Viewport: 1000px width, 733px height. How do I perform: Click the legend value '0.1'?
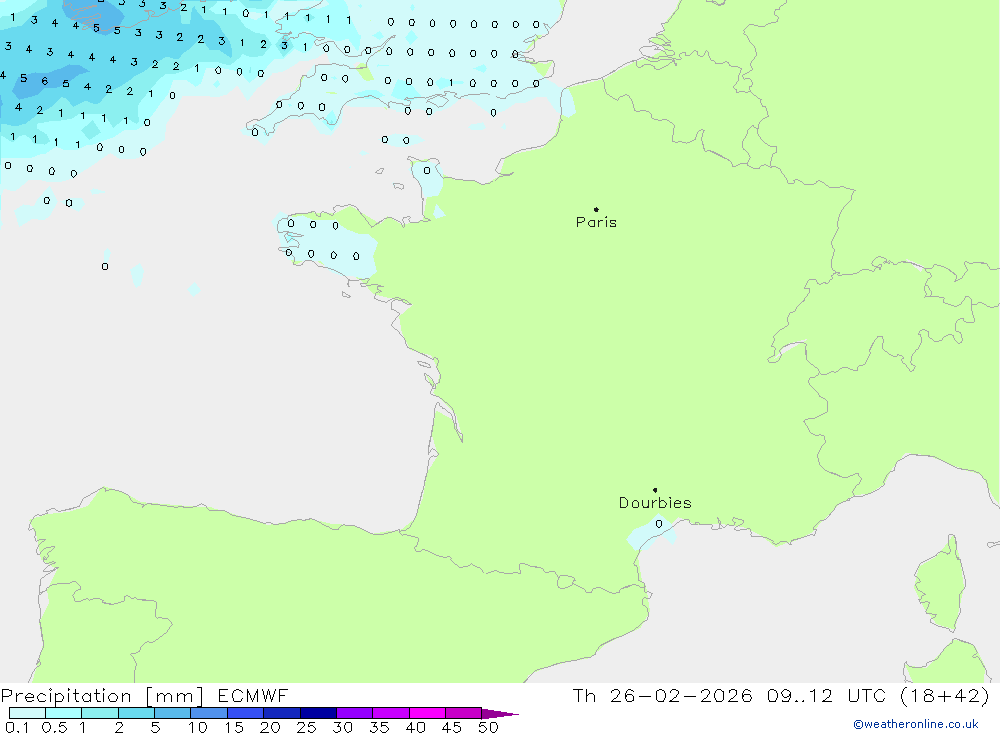click(x=17, y=727)
